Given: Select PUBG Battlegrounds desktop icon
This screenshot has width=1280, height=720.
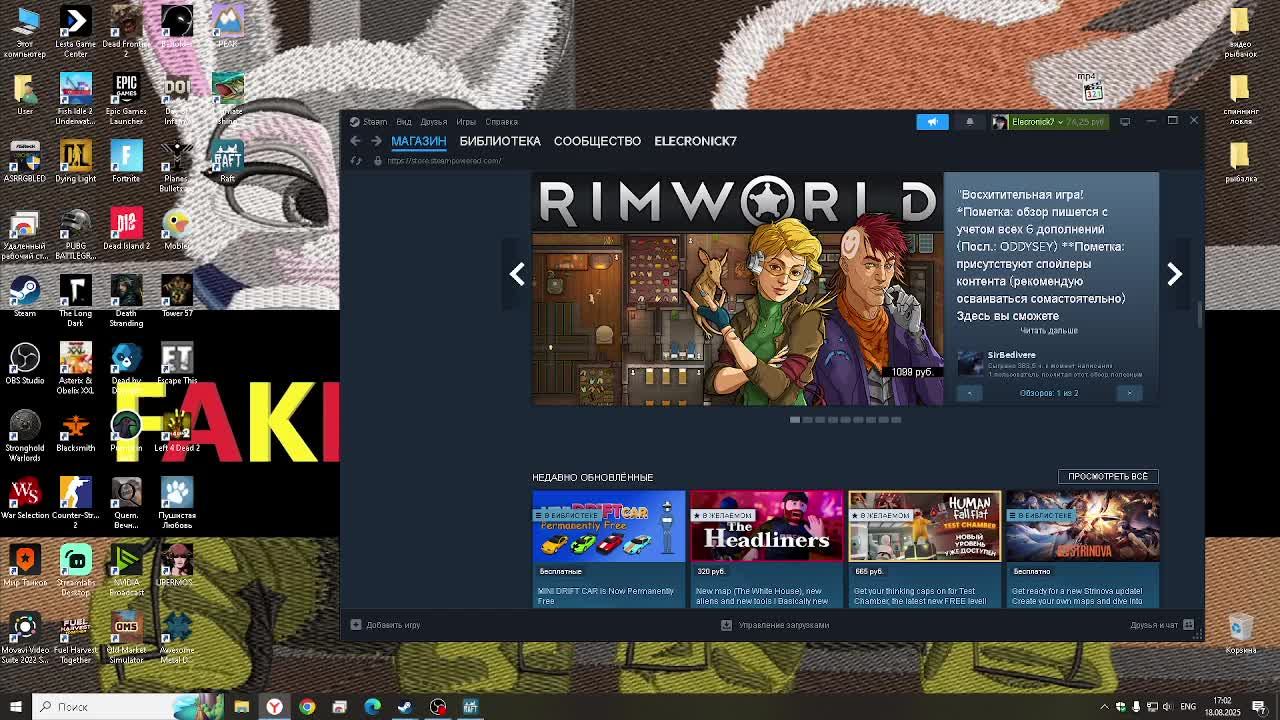Looking at the screenshot, I should click(x=76, y=234).
